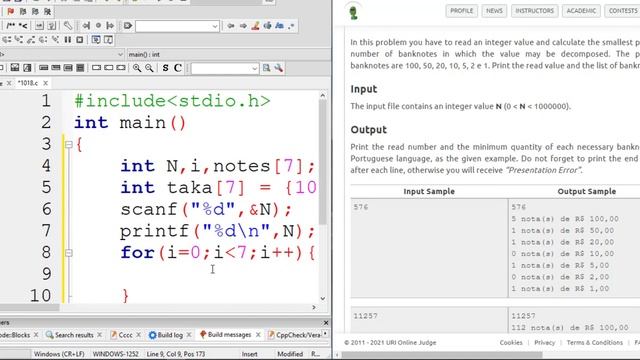Viewport: 640px width, 360px height.
Task: Close the *1018.c editor tab
Action: (x=46, y=83)
